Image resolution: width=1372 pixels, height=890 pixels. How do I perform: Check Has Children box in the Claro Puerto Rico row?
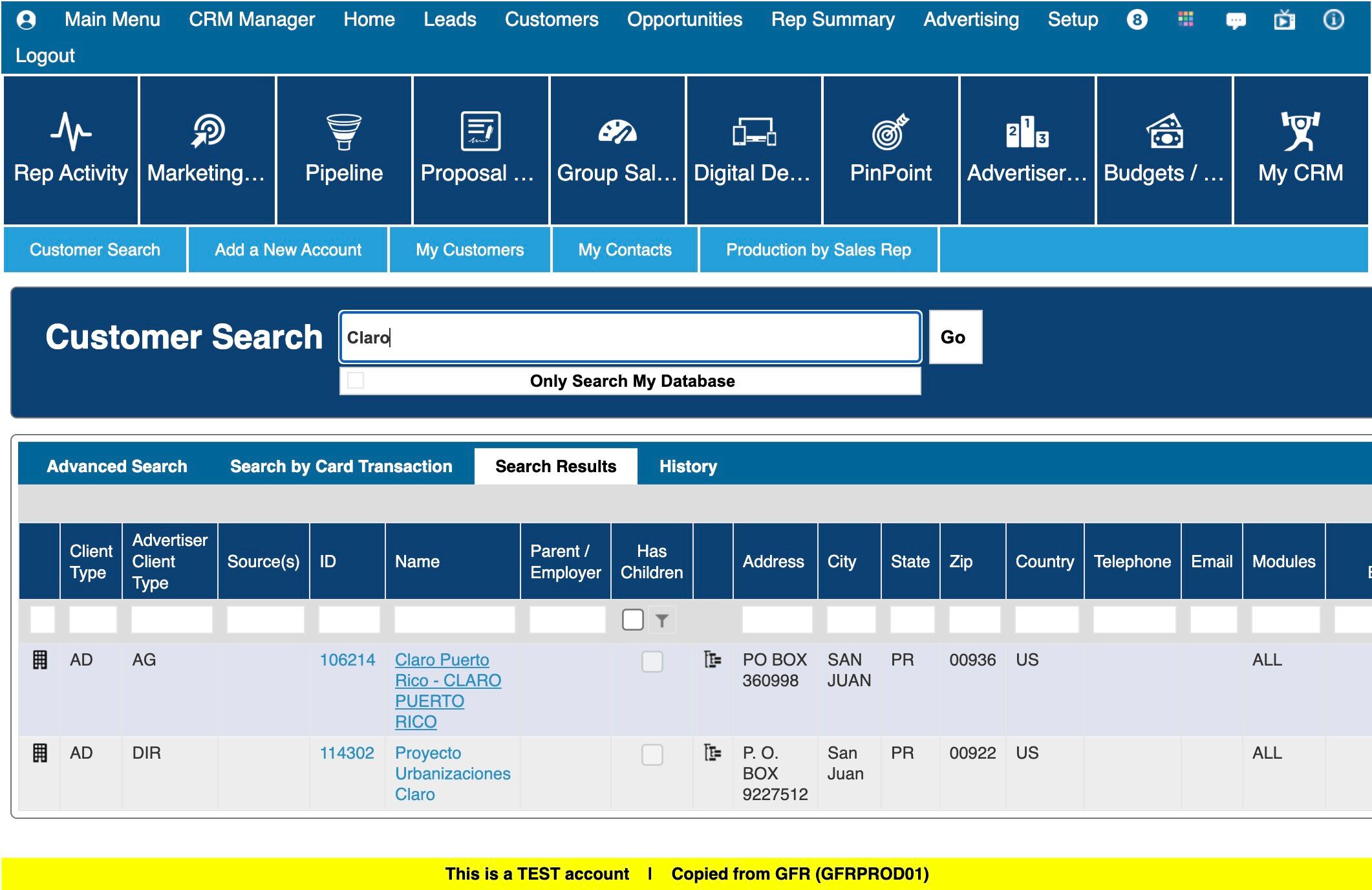[x=652, y=662]
